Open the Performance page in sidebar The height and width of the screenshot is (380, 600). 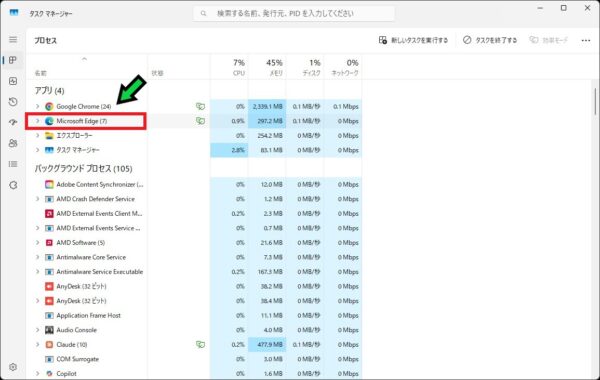coord(13,81)
